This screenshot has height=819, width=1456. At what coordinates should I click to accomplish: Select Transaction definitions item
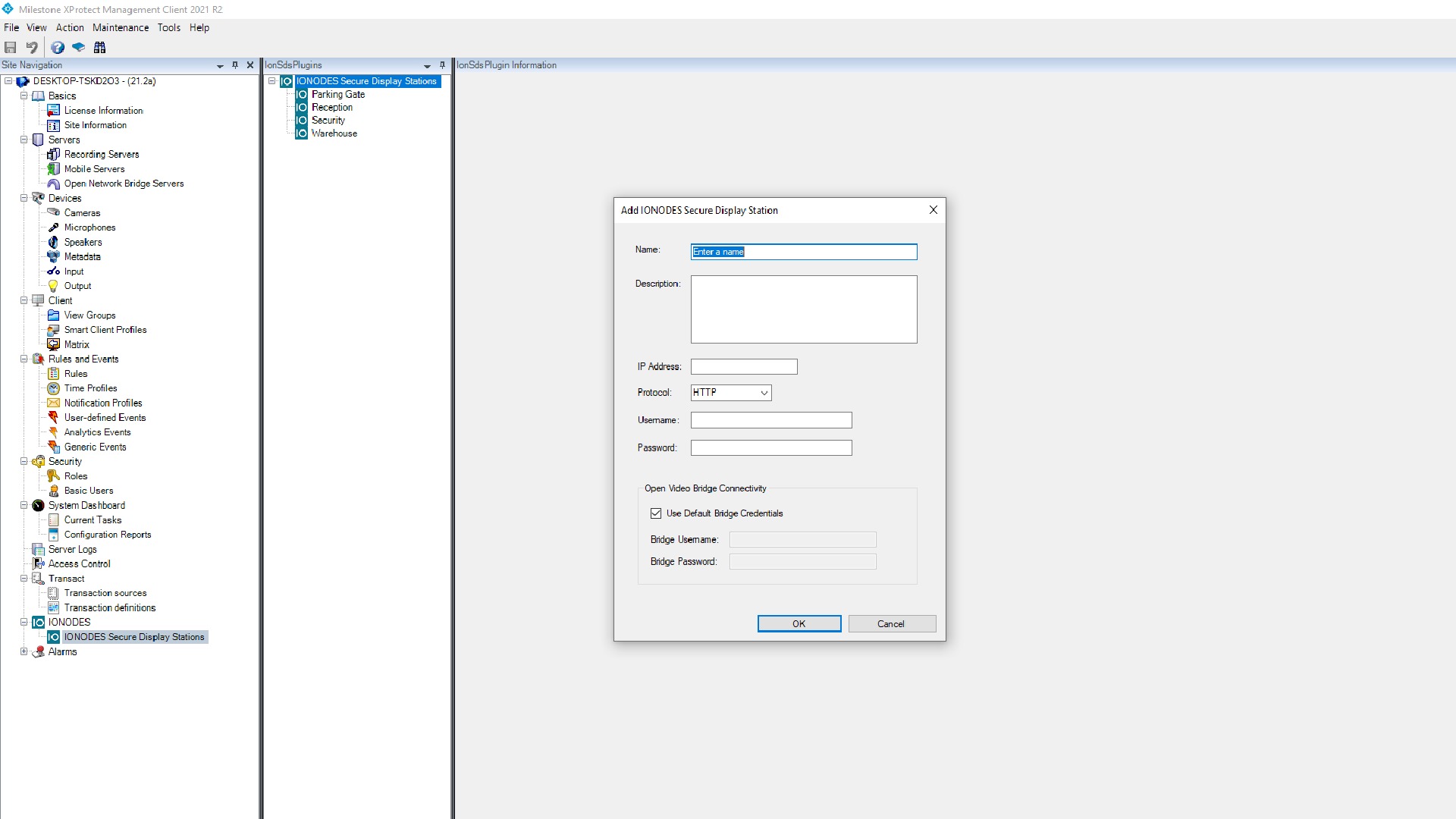point(110,608)
